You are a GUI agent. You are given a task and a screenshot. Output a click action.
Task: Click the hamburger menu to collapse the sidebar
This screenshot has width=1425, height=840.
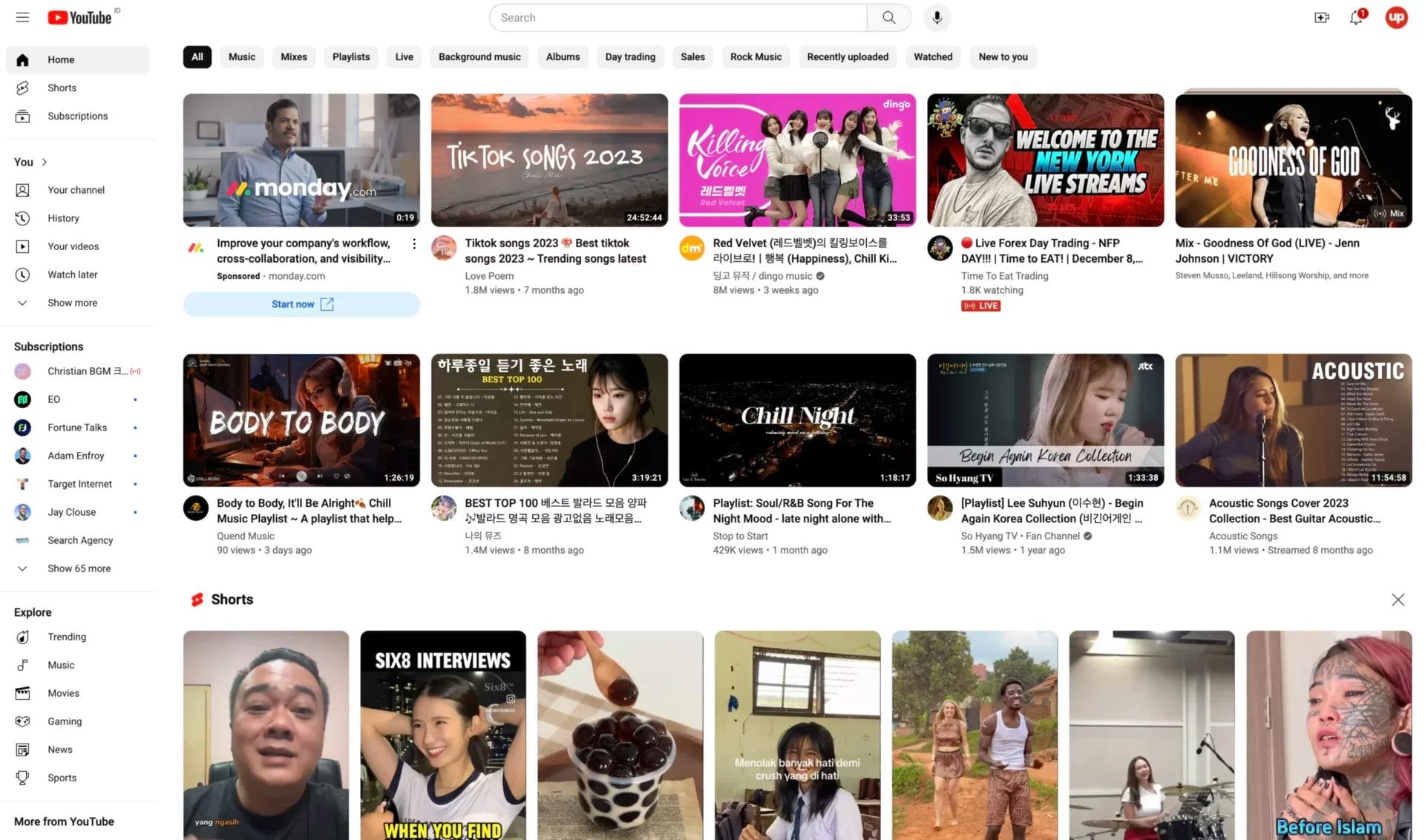coord(22,17)
